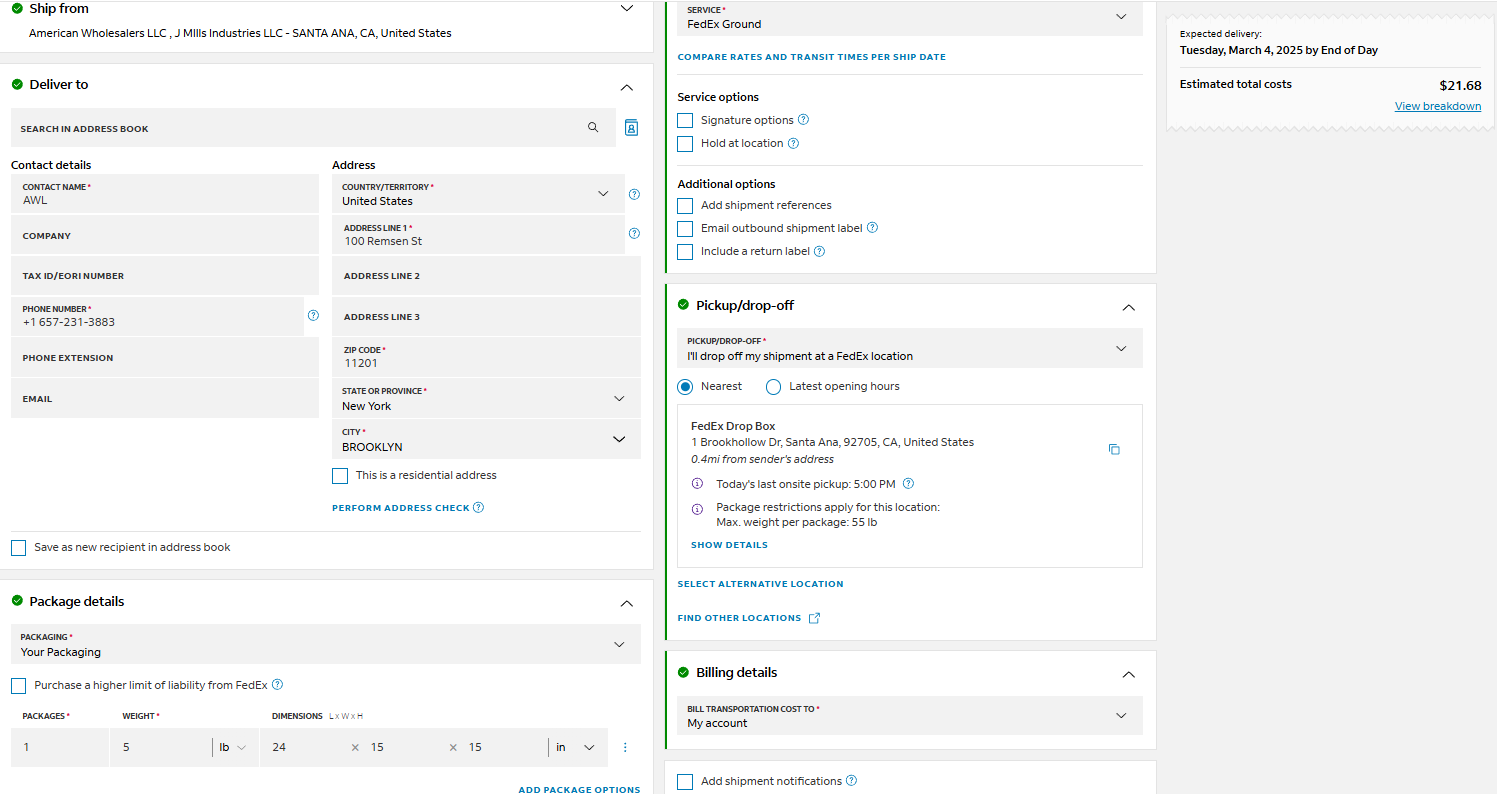
Task: Check Include a return label
Action: [685, 252]
